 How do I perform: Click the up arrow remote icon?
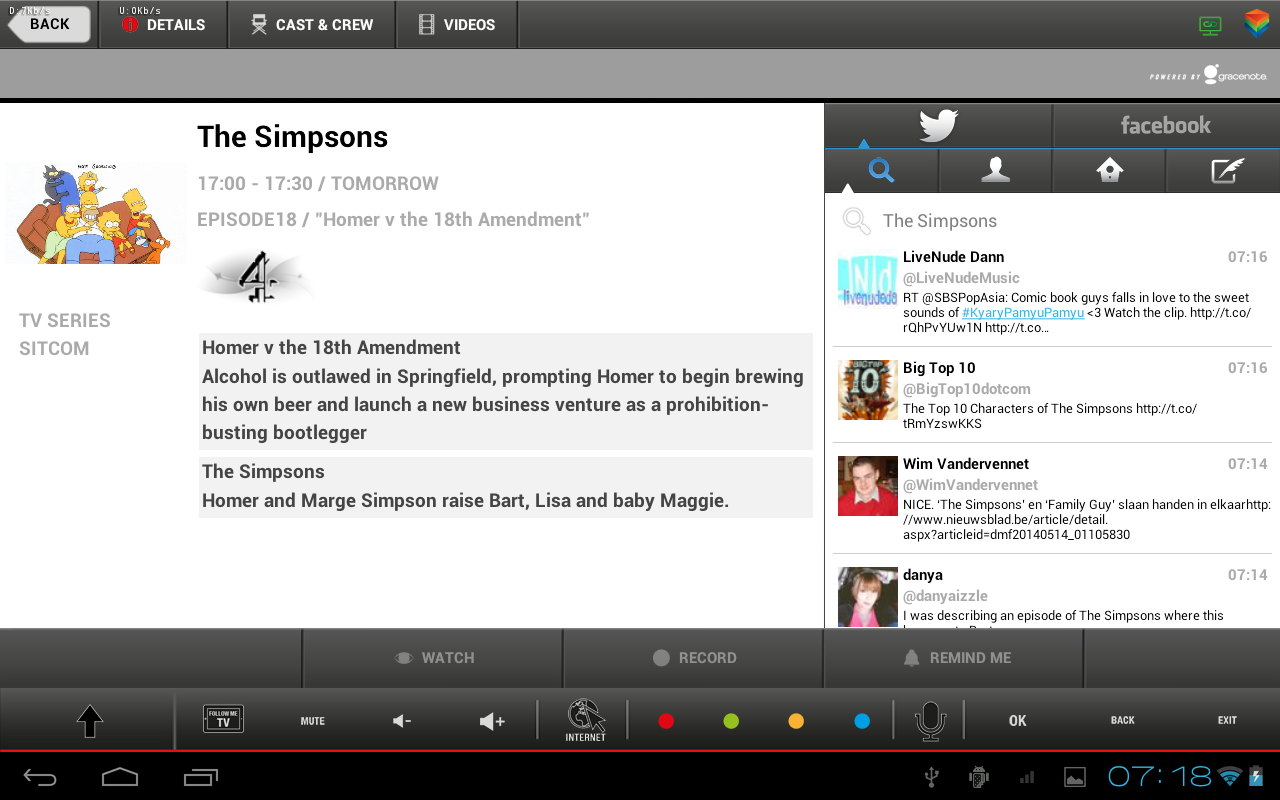90,721
